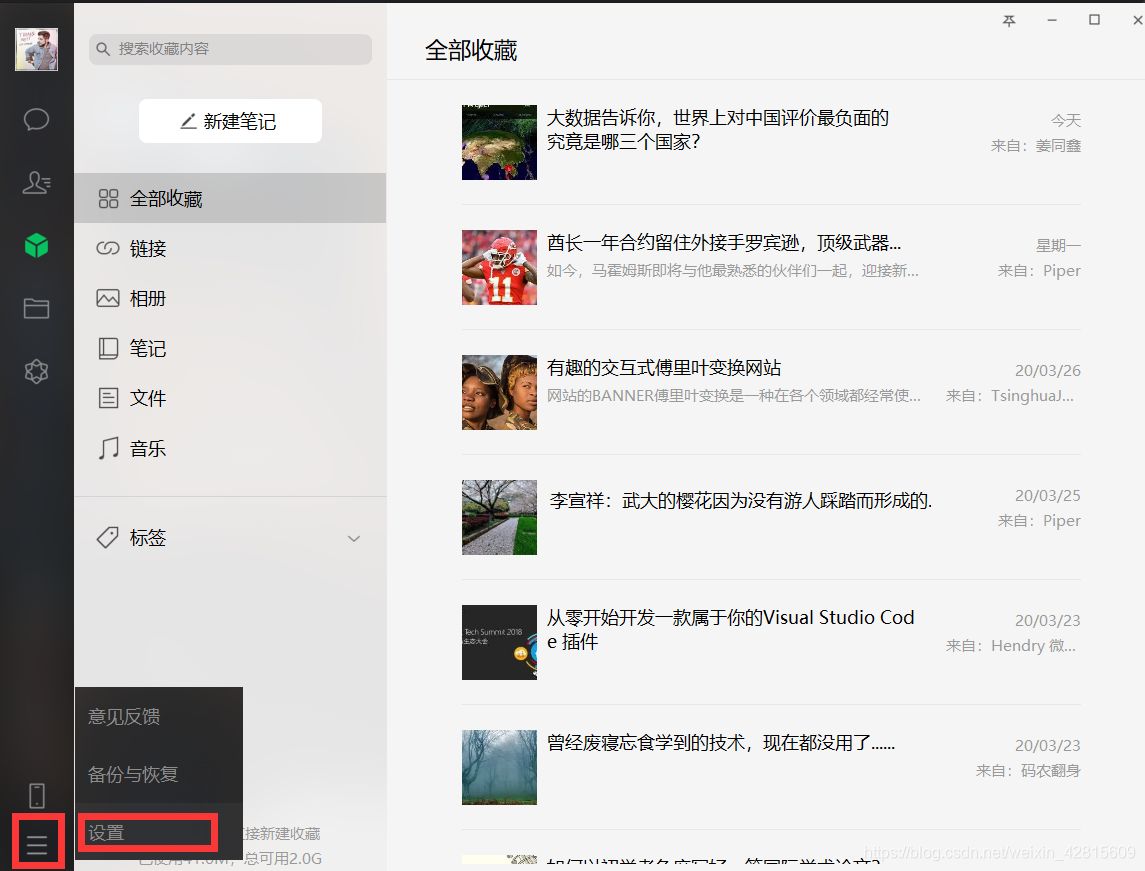Viewport: 1145px width, 871px height.
Task: Click 来自：姜同鑫 source text
Action: (1035, 146)
